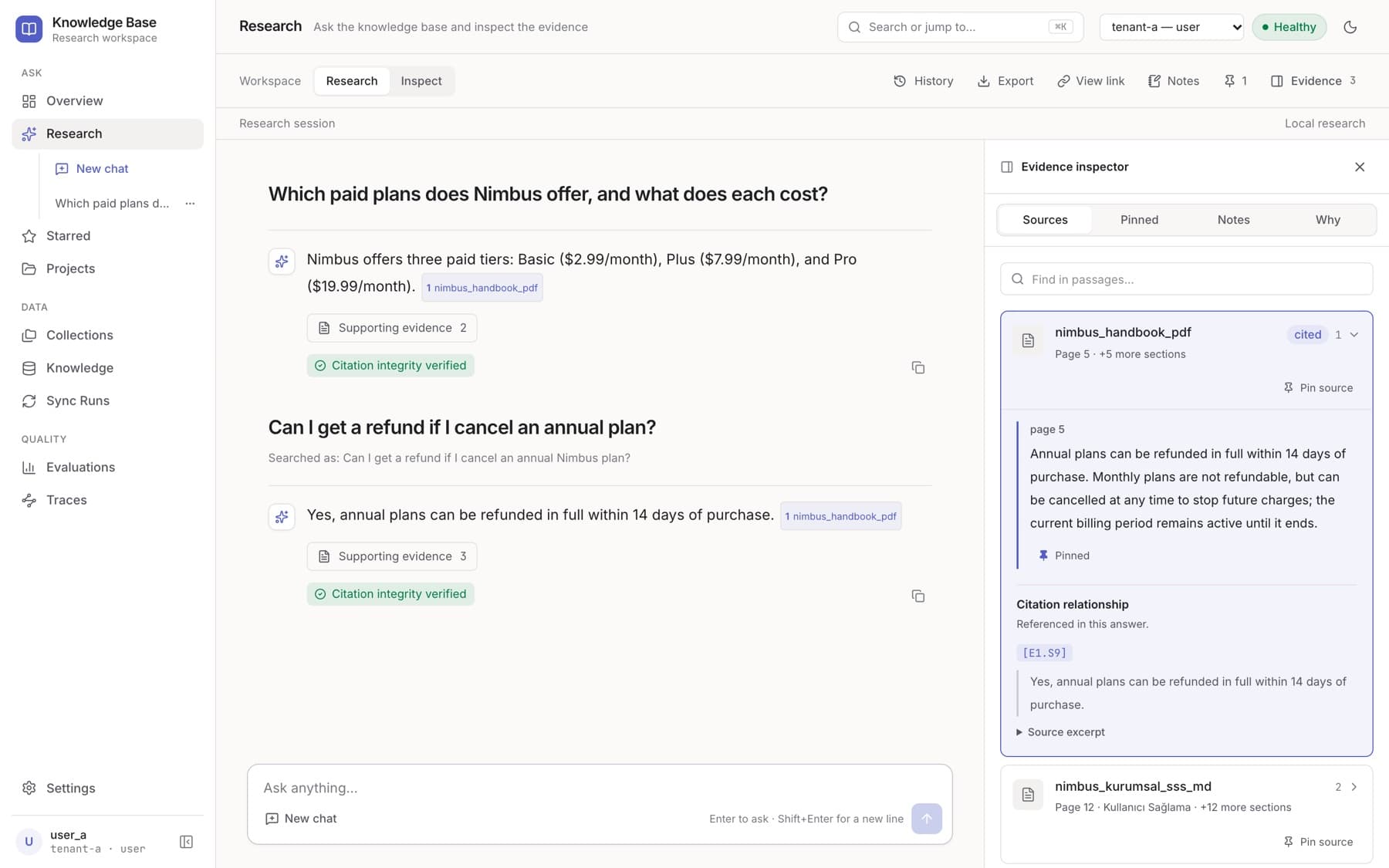Click the sparkle icon beside the pricing answer
This screenshot has width=1389, height=868.
[282, 262]
